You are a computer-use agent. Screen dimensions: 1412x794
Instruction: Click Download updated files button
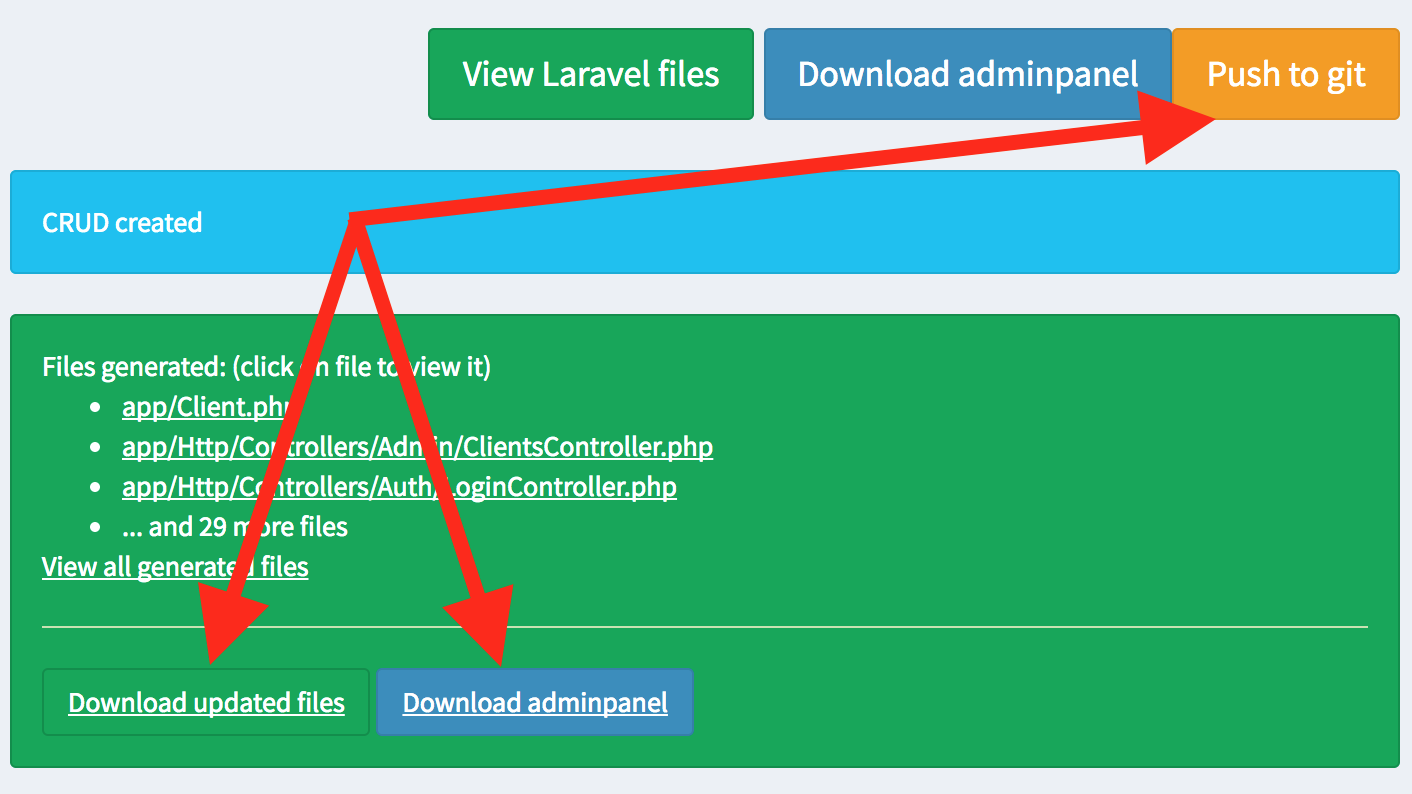pos(206,702)
